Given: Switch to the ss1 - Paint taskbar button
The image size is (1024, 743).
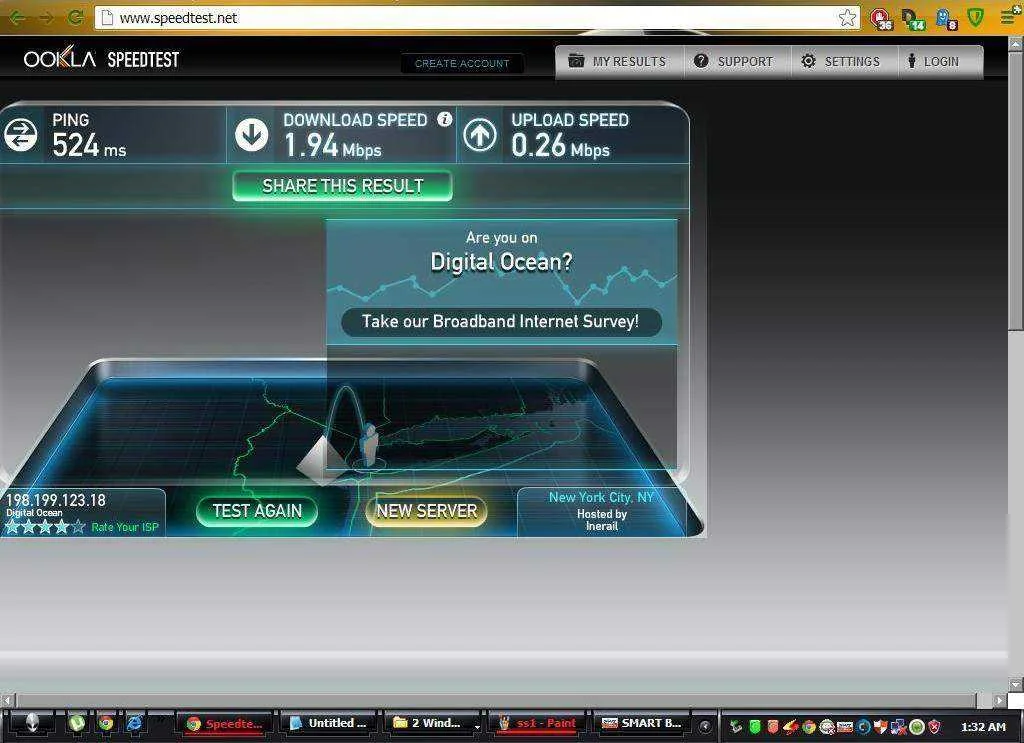Looking at the screenshot, I should pos(538,723).
